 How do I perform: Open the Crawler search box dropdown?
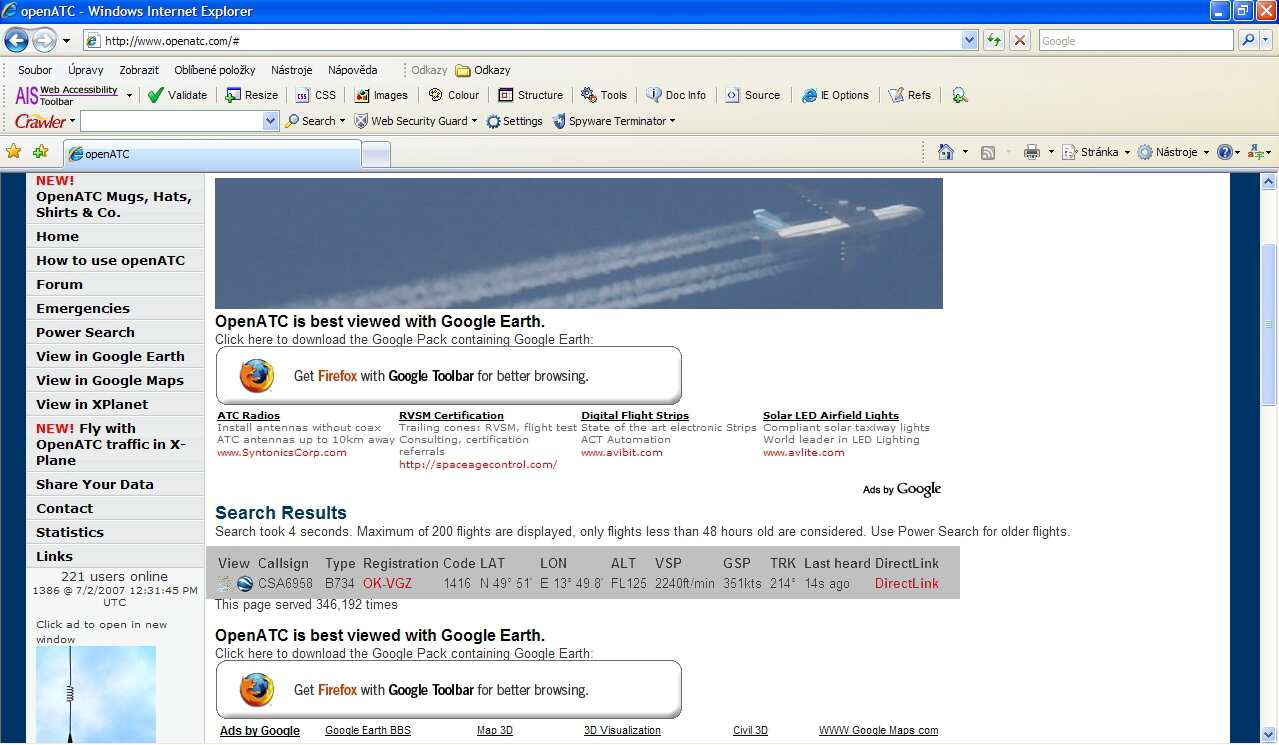(270, 121)
